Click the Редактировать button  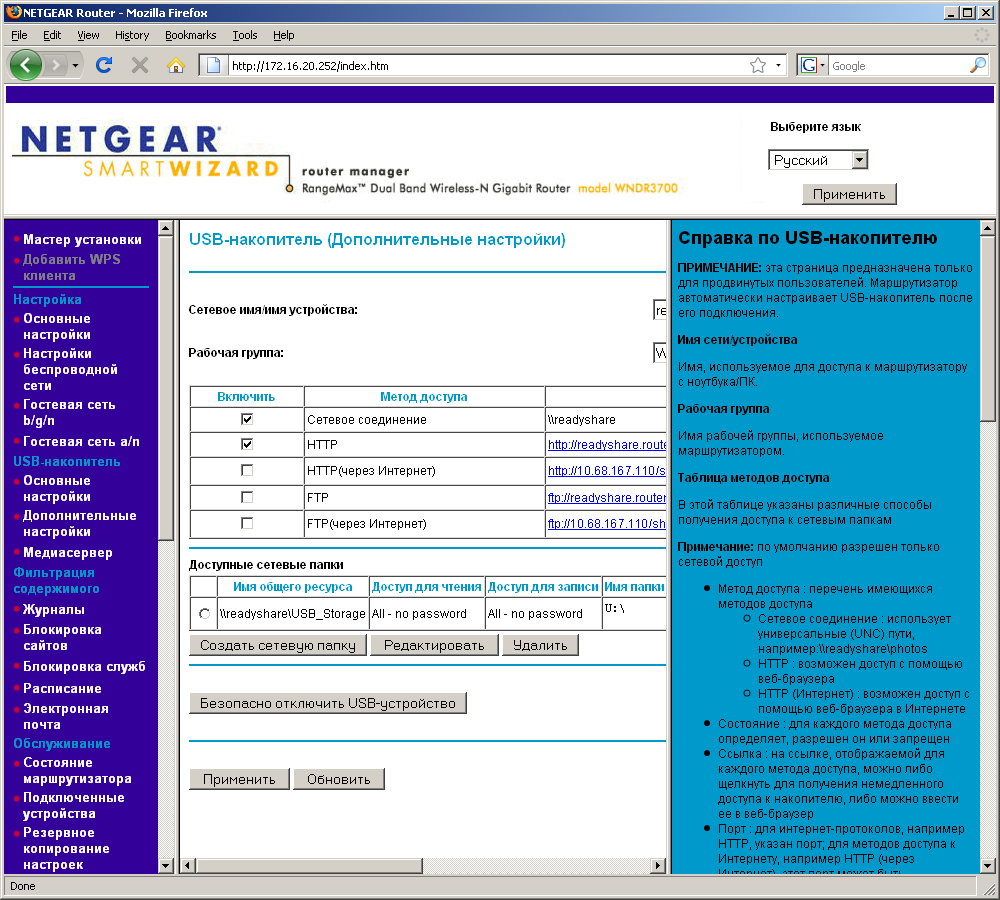coord(434,645)
